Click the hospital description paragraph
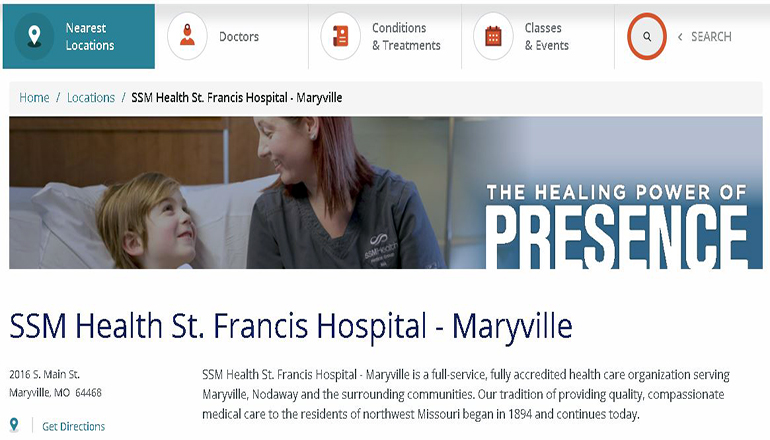 (x=466, y=394)
